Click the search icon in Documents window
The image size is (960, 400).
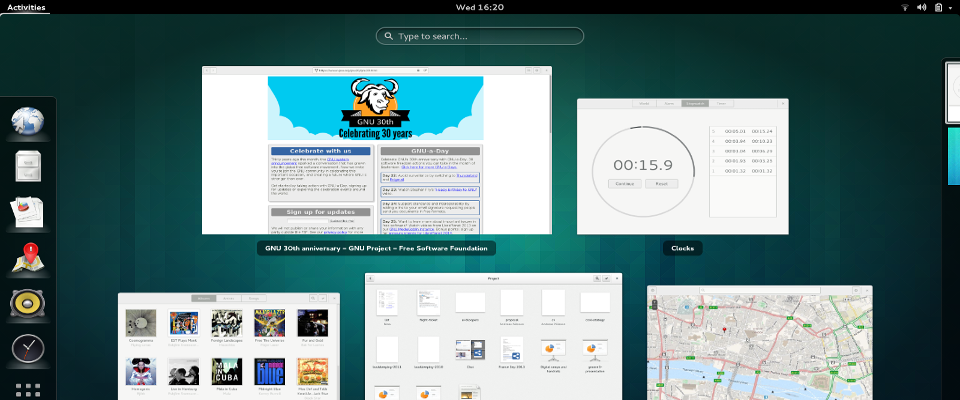tap(596, 278)
